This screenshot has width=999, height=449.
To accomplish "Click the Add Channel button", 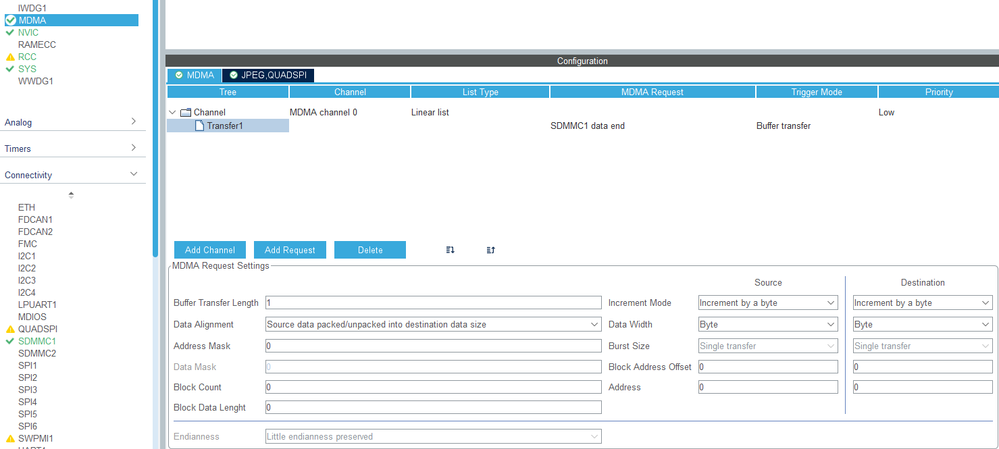I will coord(210,250).
